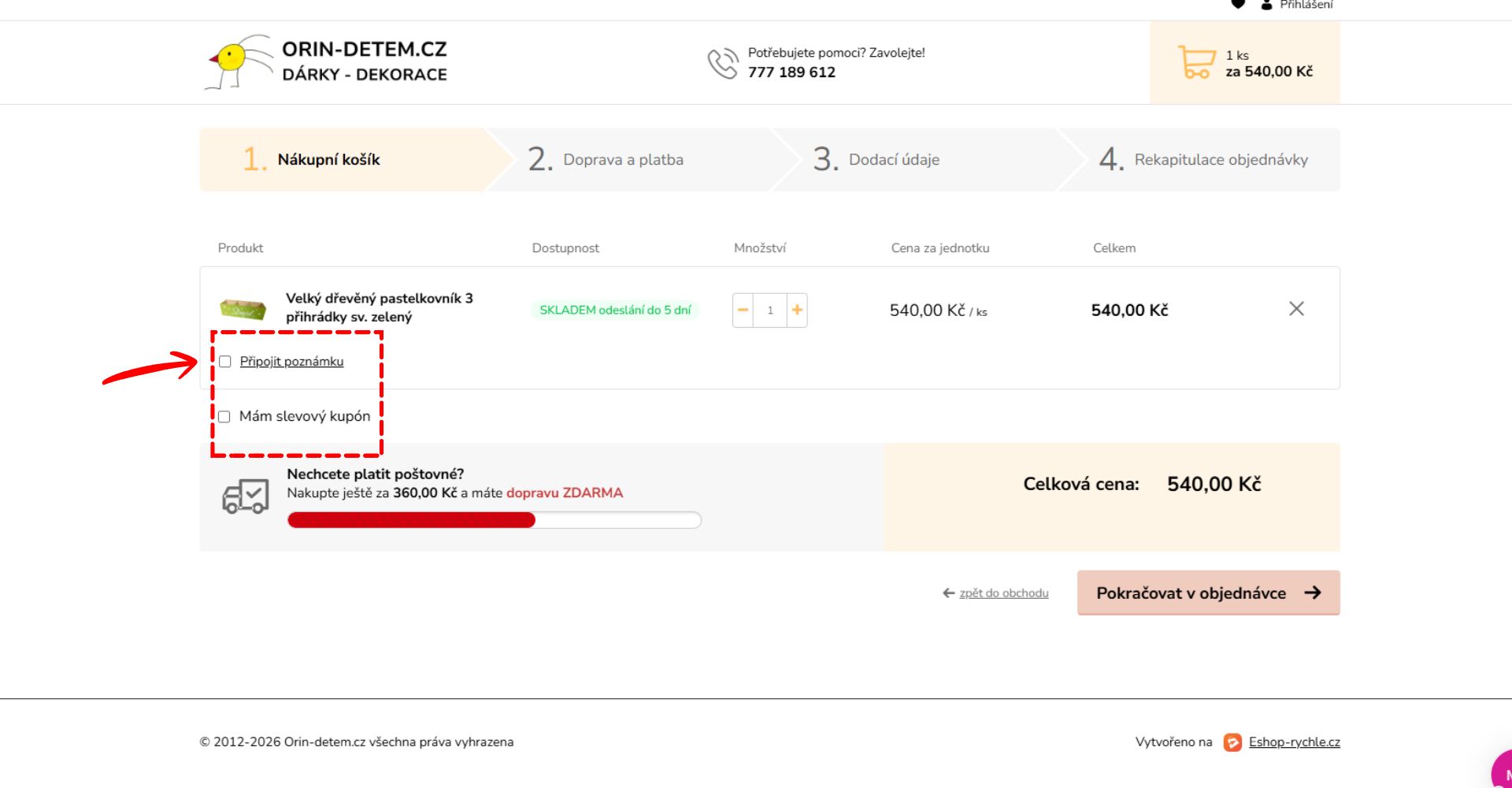This screenshot has height=788, width=1512.
Task: Click the free shipping progress bar
Action: [x=494, y=520]
